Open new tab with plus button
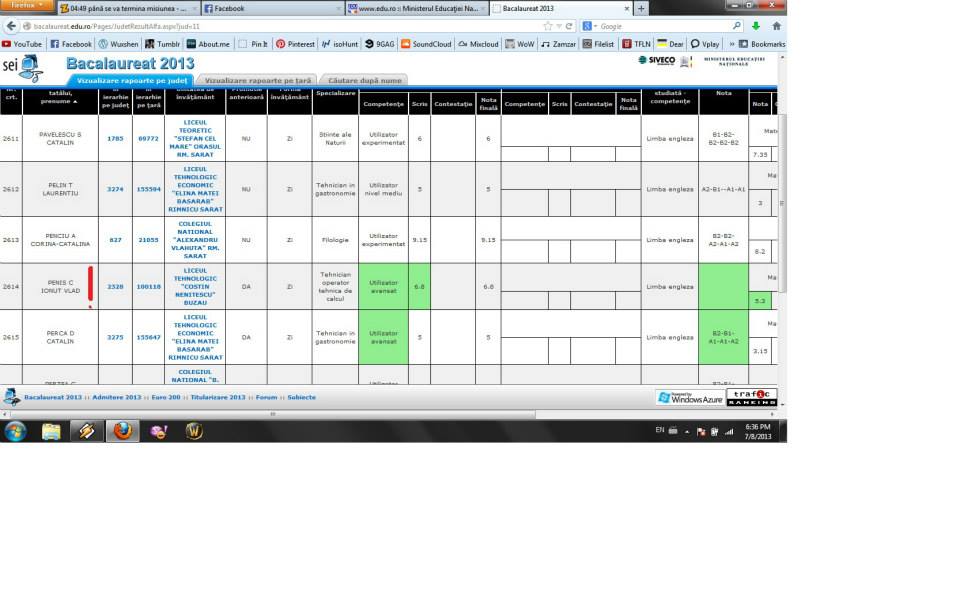Screen dimensions: 960x600 click(x=641, y=8)
